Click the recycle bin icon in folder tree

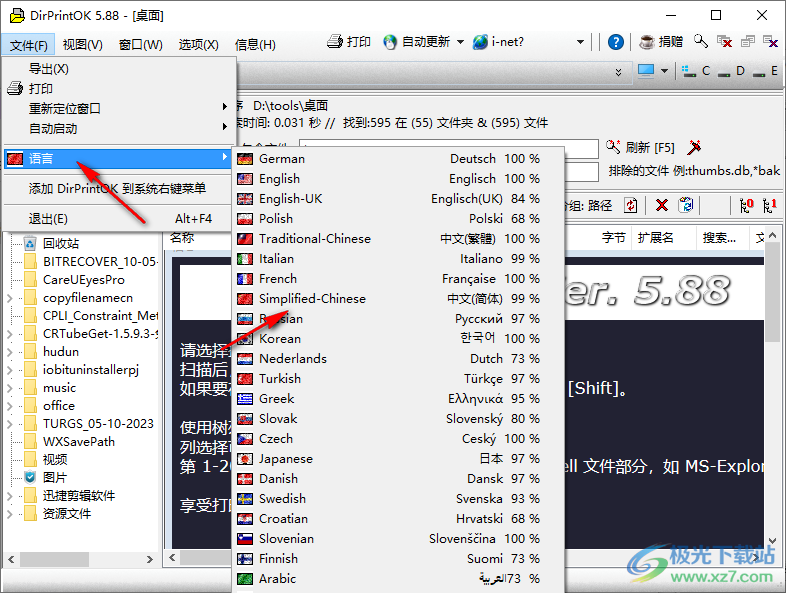click(29, 243)
